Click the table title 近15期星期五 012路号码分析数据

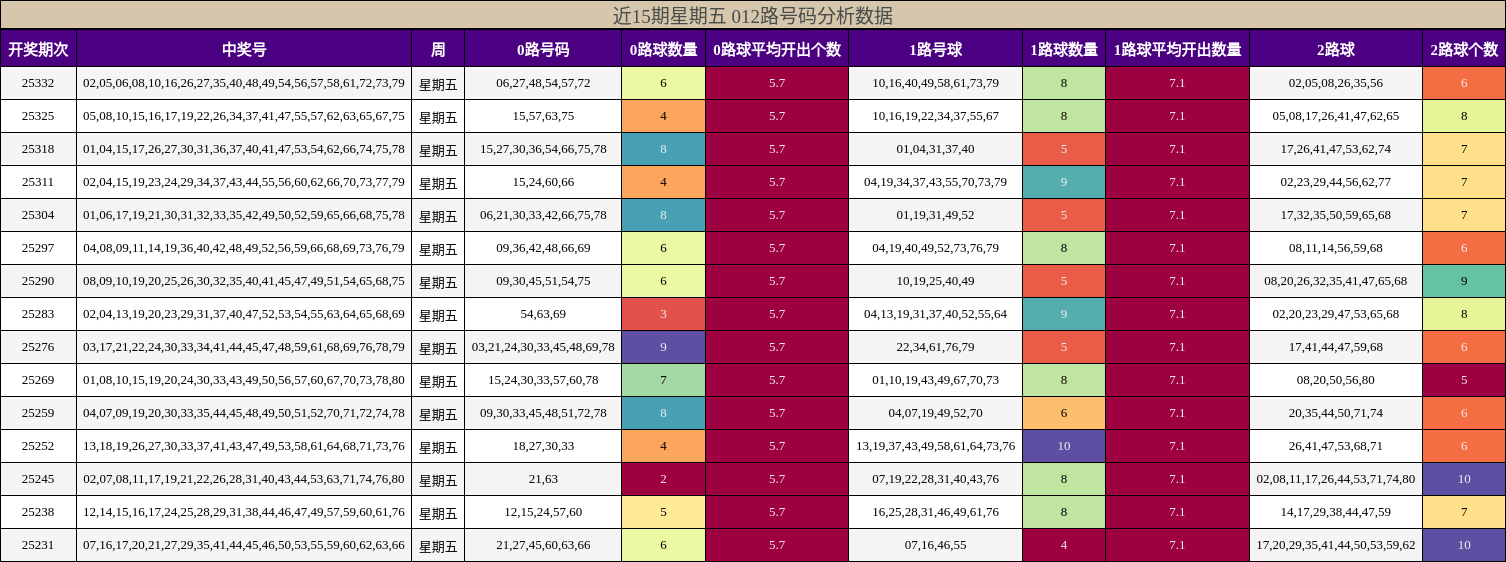point(753,15)
